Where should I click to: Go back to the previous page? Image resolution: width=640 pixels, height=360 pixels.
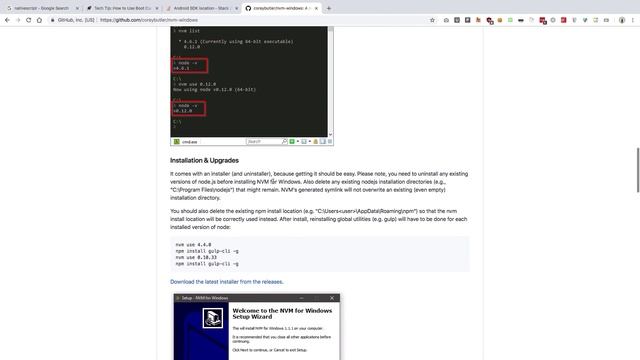[x=7, y=20]
